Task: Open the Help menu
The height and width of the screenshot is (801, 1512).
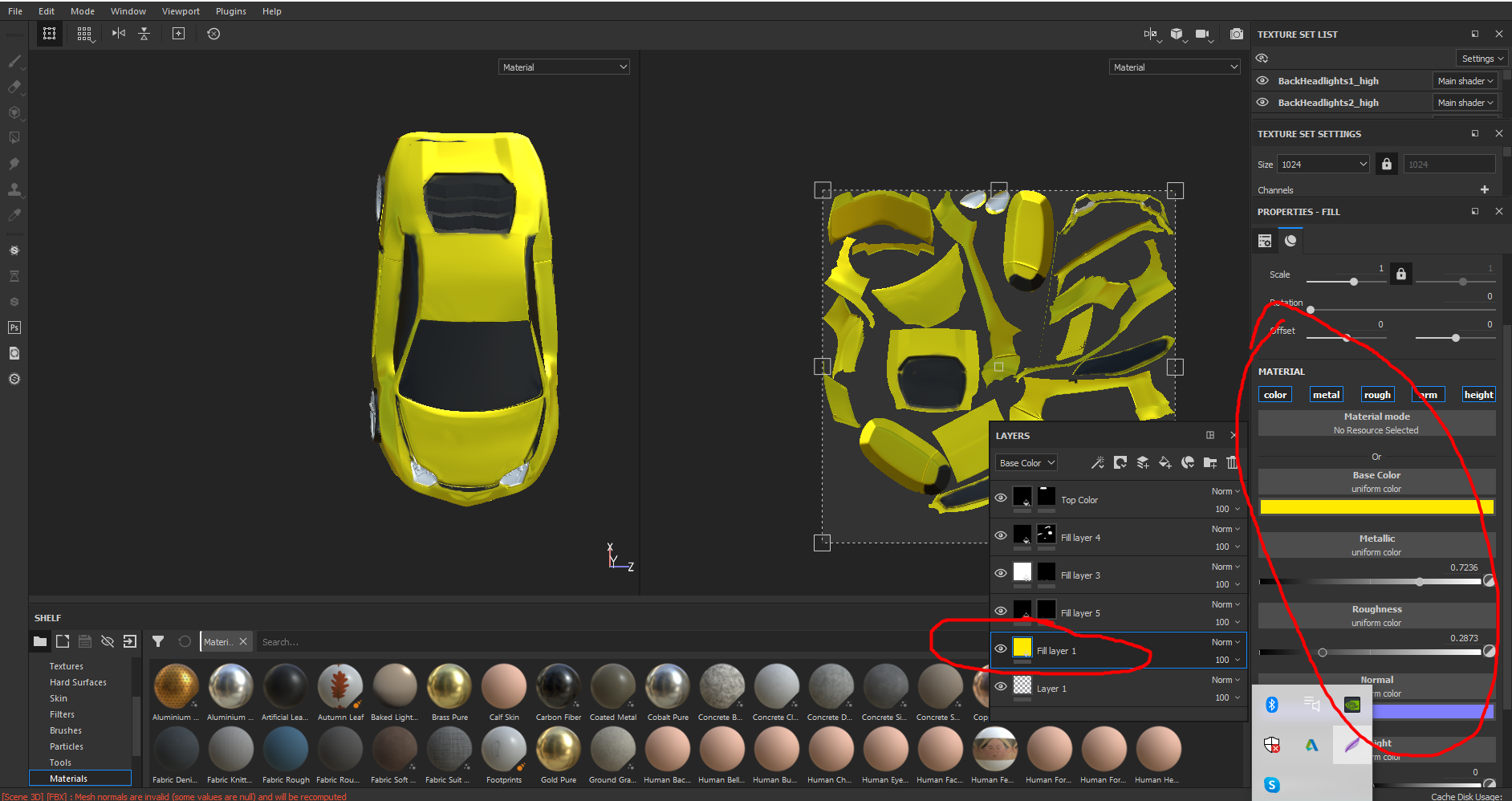Action: click(272, 11)
